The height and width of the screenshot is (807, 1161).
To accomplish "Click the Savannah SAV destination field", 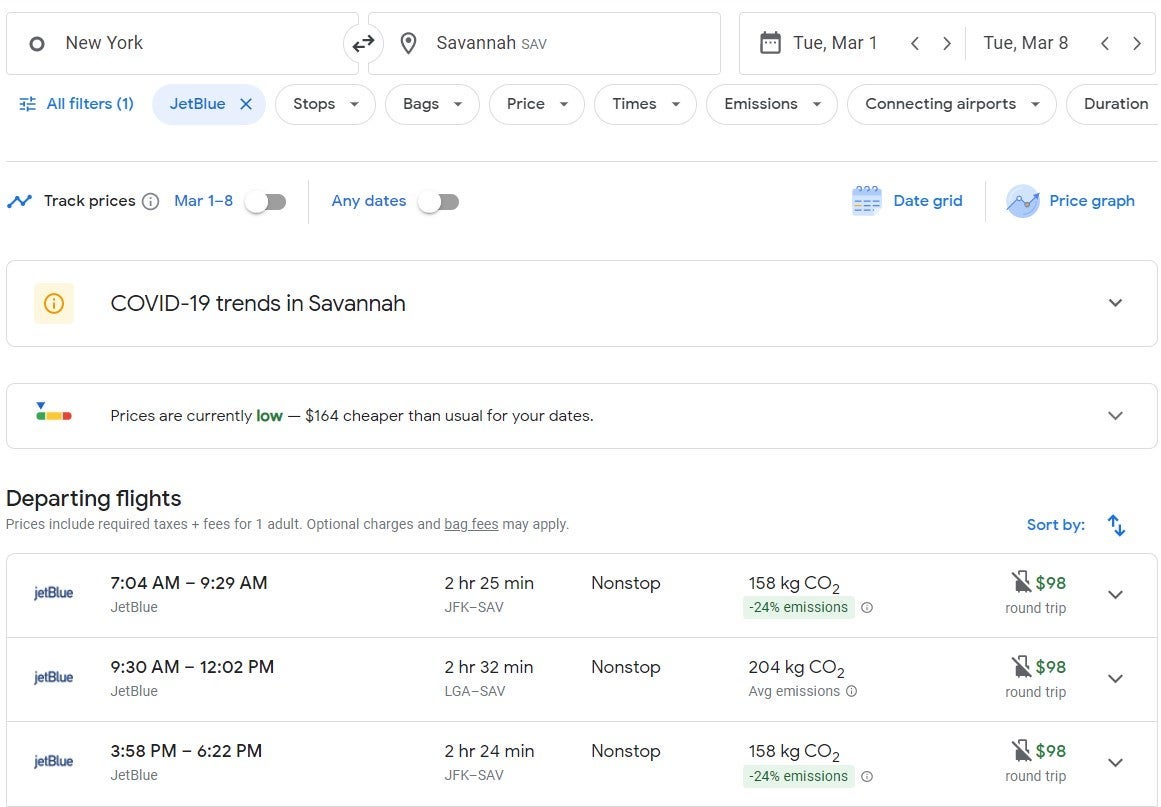I will (544, 44).
